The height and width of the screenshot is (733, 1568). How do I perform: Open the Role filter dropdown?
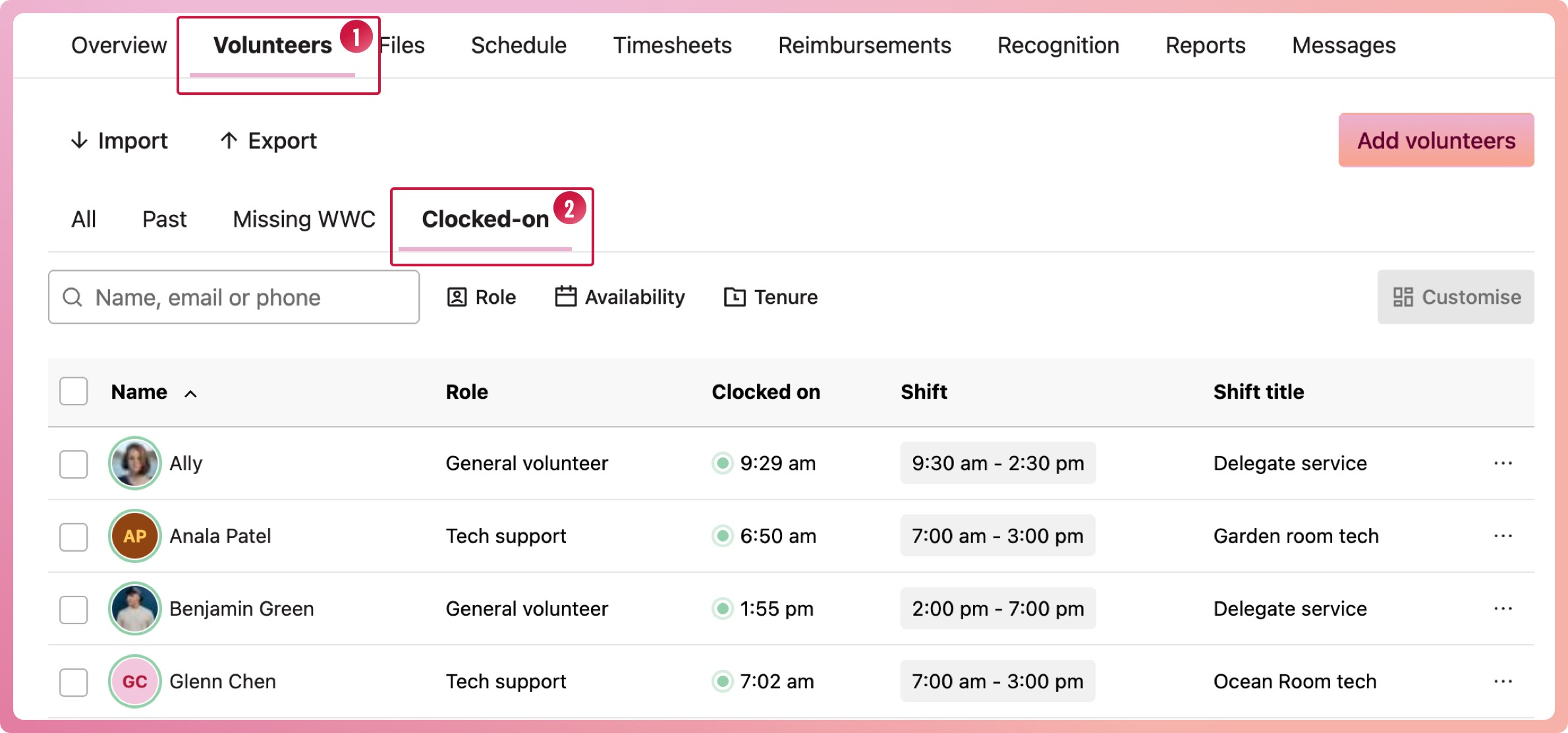(x=482, y=297)
